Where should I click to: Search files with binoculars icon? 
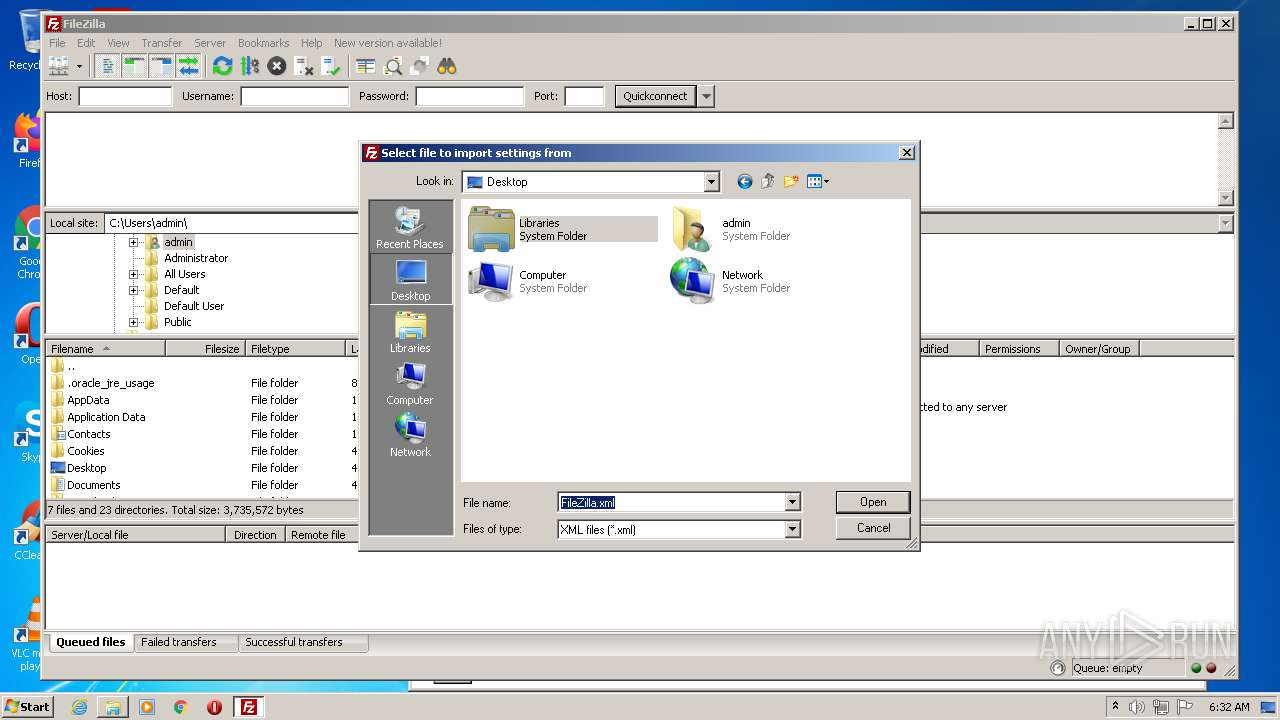click(447, 66)
